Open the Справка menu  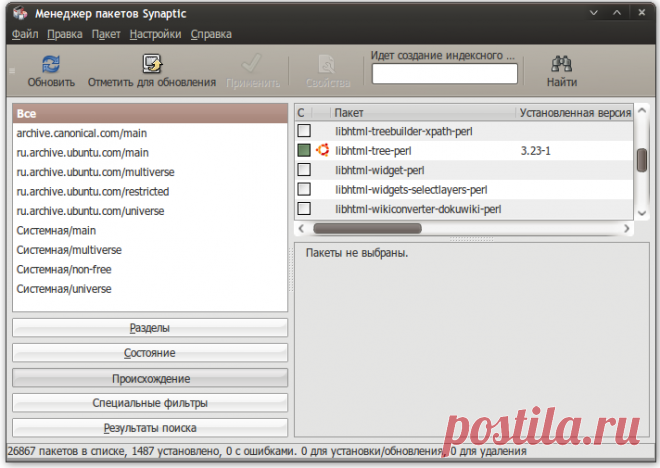211,34
